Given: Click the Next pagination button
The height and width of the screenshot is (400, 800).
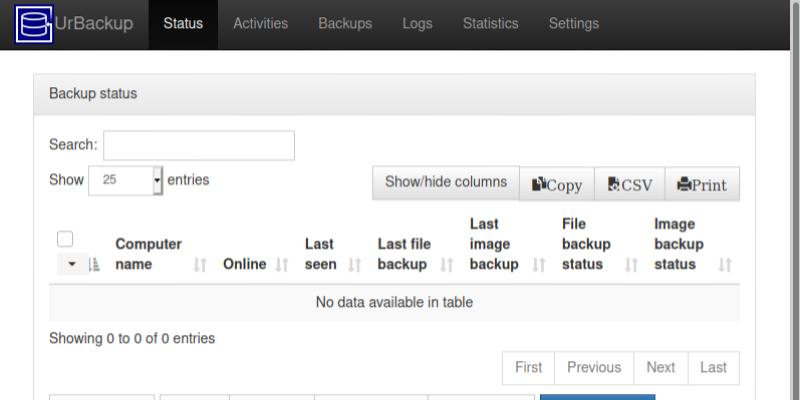Looking at the screenshot, I should point(660,368).
